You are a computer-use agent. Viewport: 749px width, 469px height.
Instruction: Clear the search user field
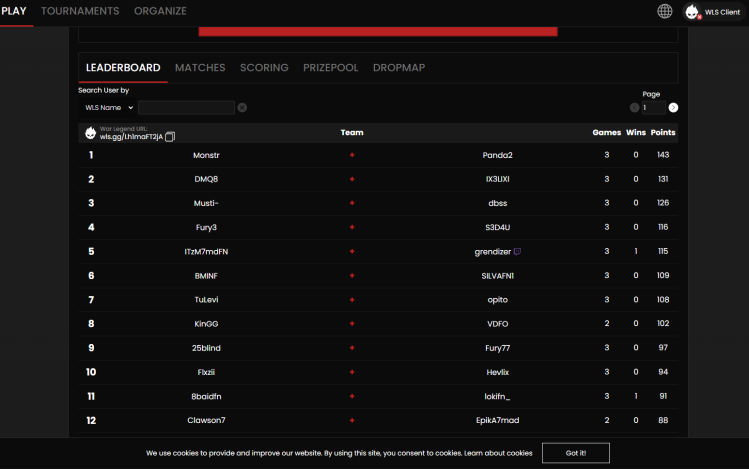click(x=242, y=107)
